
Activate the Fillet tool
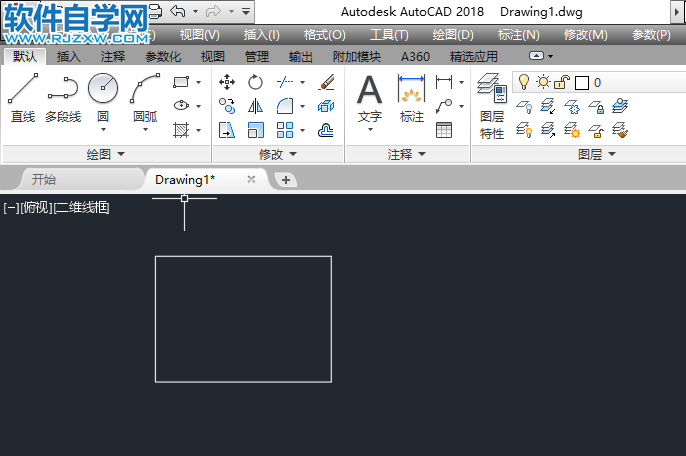(x=285, y=106)
